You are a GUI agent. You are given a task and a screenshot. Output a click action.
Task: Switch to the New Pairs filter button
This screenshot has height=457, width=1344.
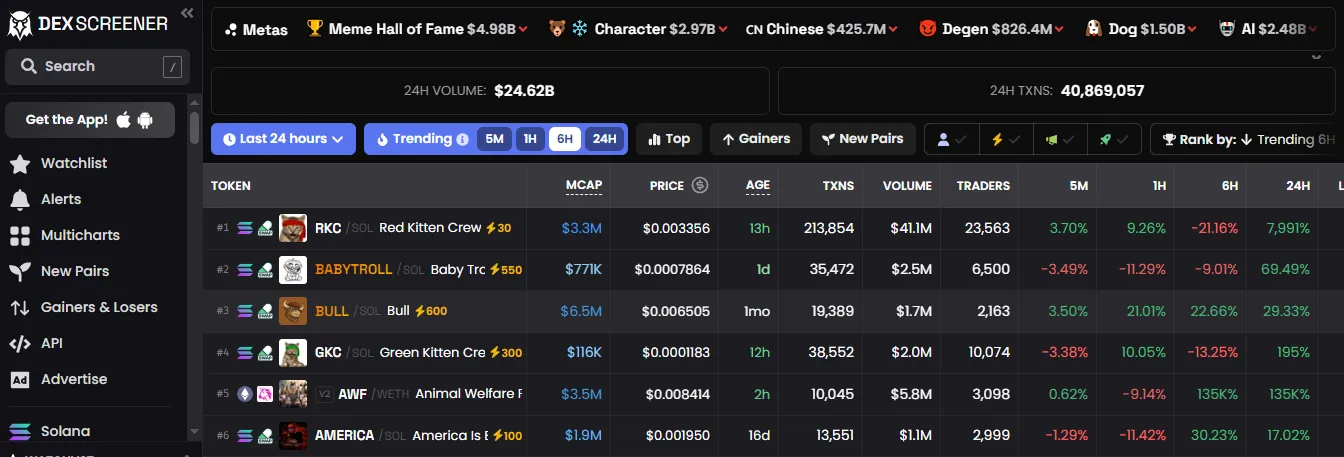click(862, 139)
